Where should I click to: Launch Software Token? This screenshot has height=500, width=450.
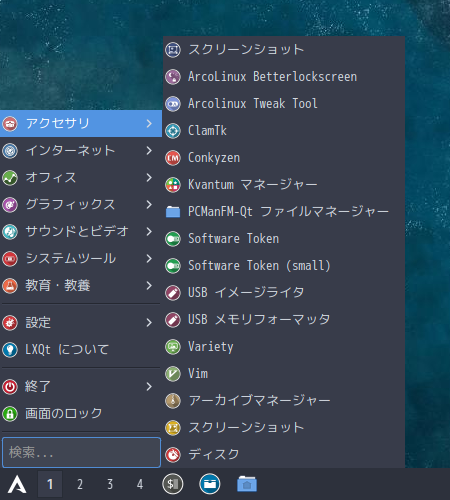click(284, 239)
